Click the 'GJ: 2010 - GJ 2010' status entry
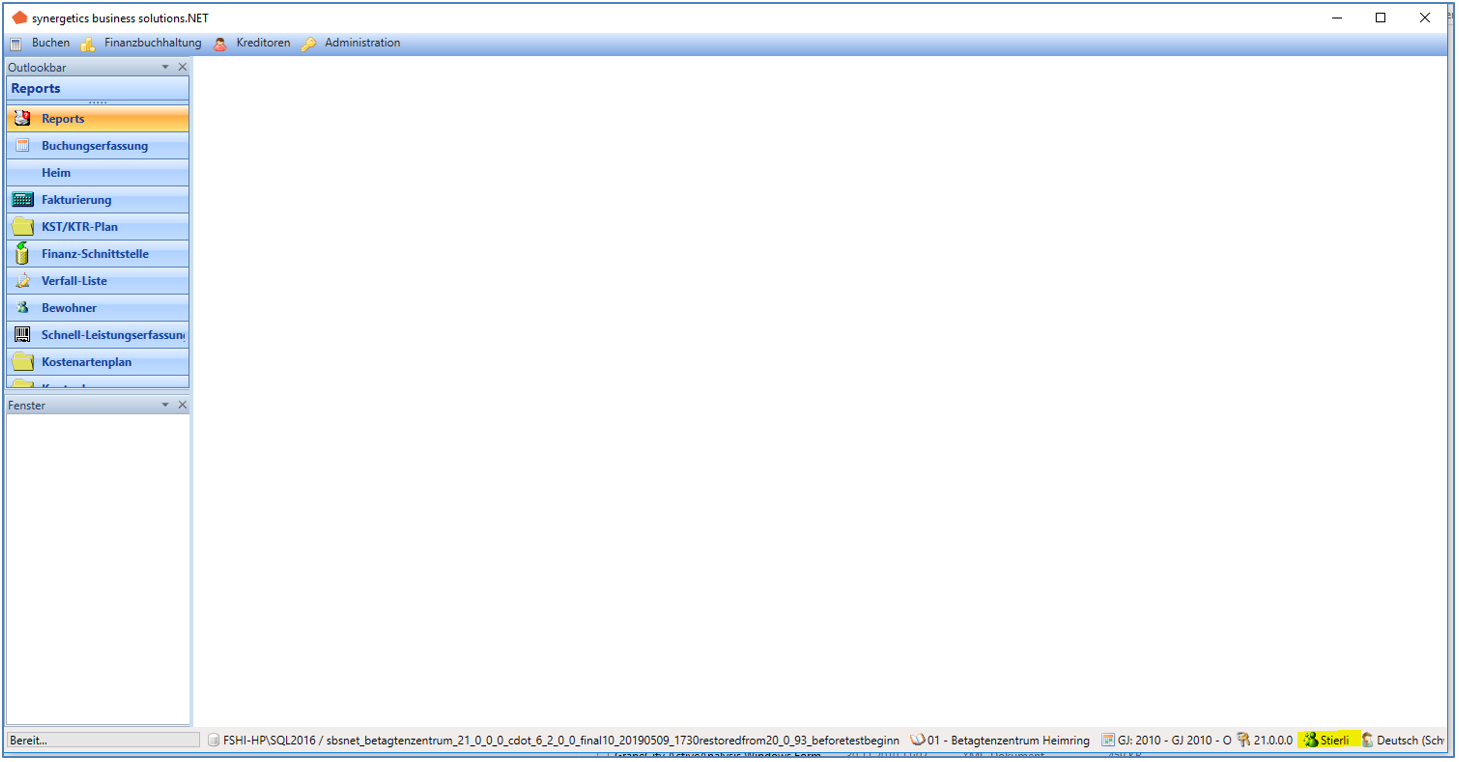This screenshot has width=1459, height=762. 1167,740
